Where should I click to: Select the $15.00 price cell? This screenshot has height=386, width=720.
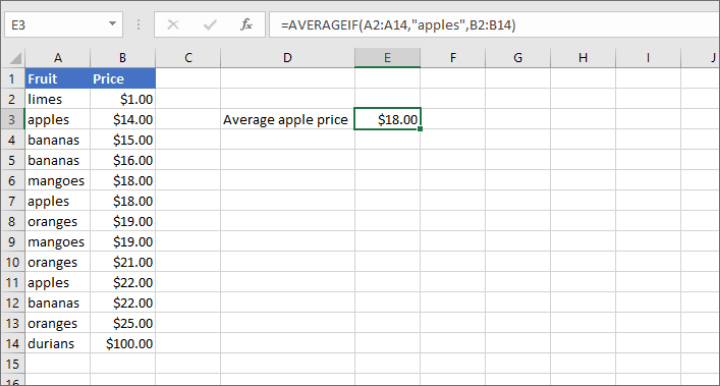pos(123,140)
